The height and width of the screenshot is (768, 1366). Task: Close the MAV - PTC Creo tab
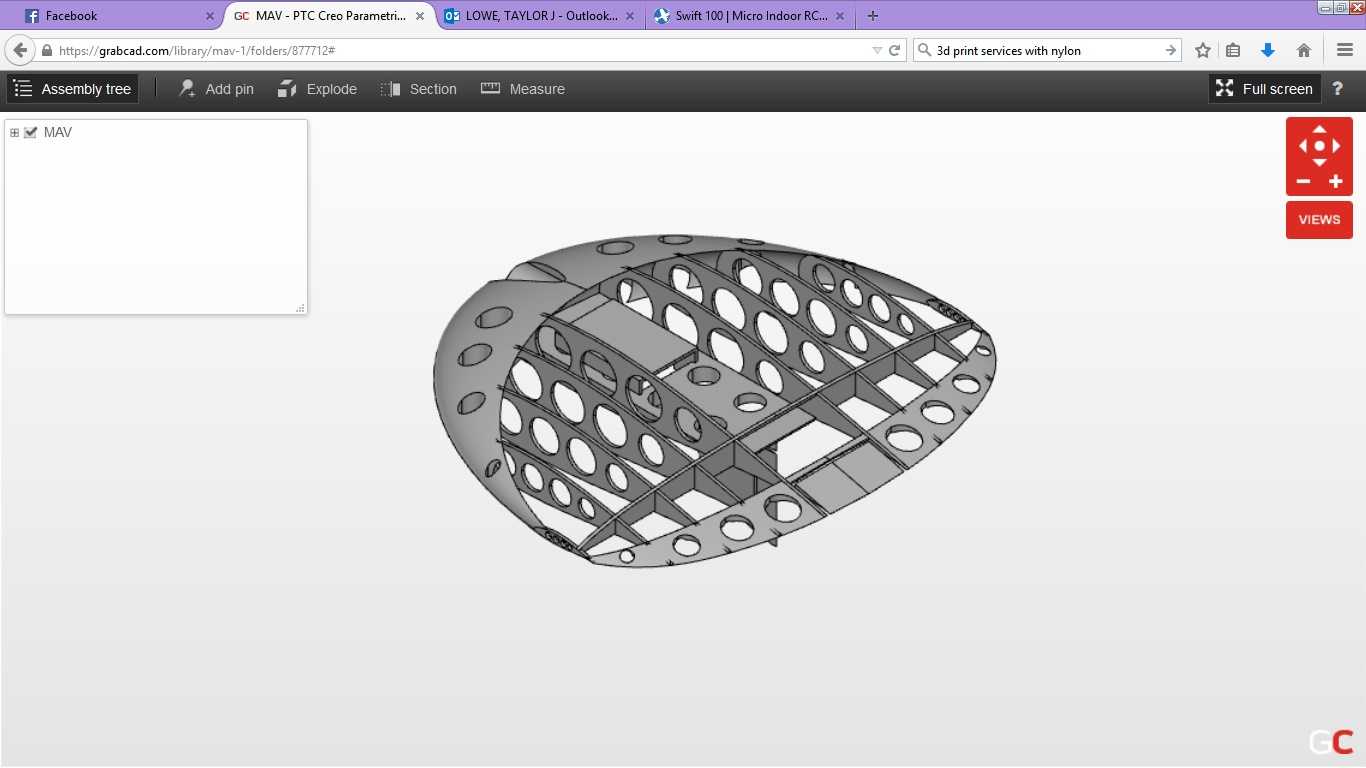[420, 16]
